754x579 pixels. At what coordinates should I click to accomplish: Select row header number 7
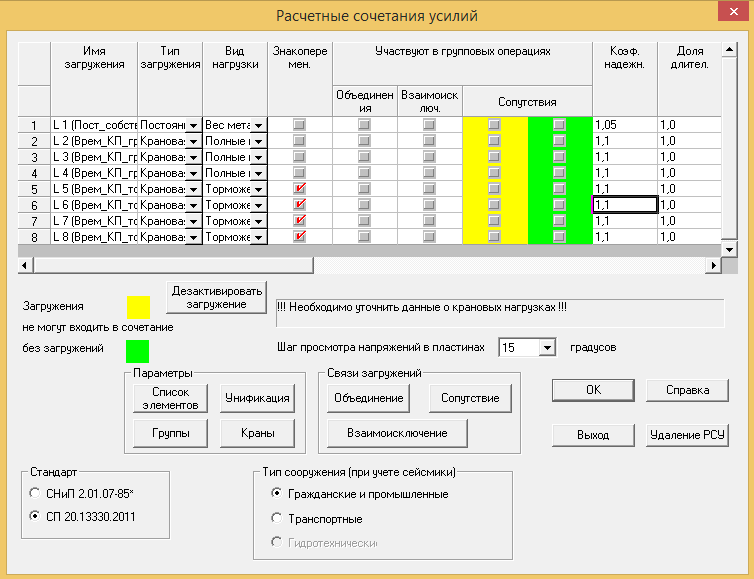pos(34,221)
